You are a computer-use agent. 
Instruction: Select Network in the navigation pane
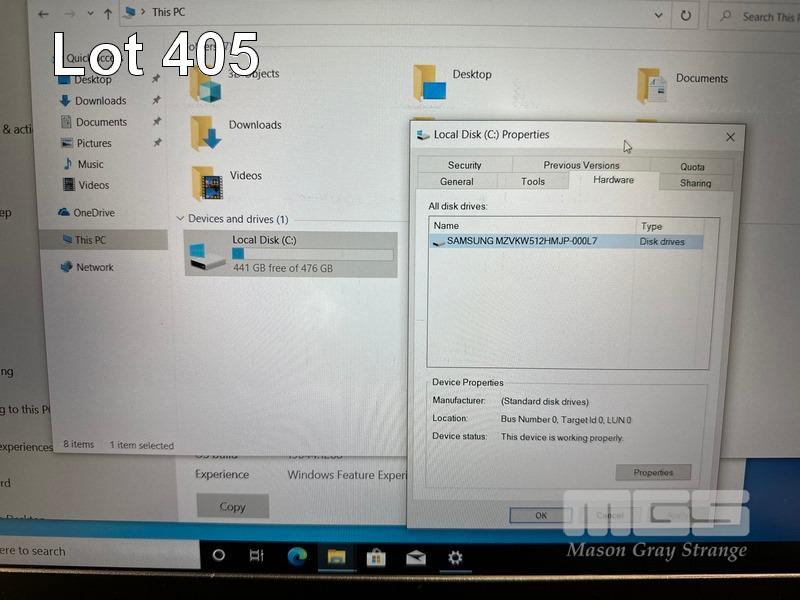click(94, 267)
